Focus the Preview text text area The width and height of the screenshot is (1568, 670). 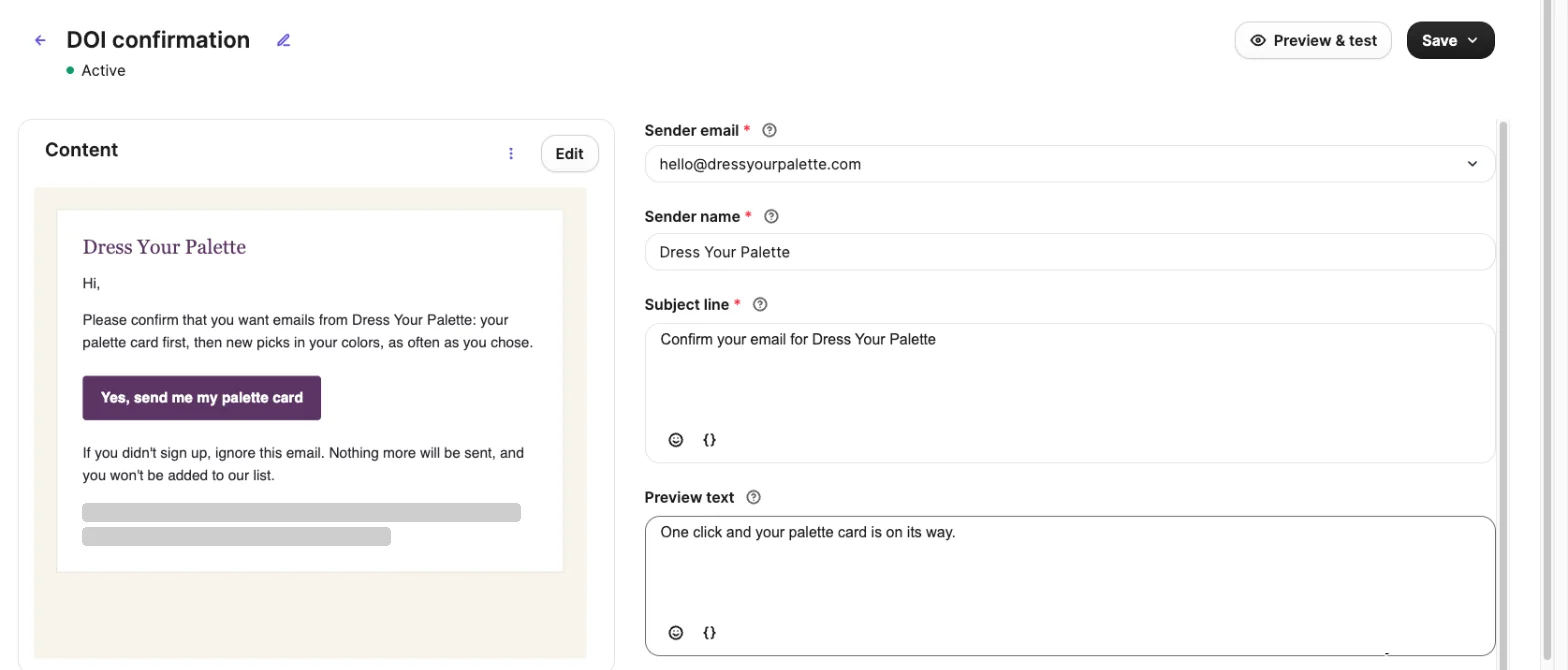1070,586
